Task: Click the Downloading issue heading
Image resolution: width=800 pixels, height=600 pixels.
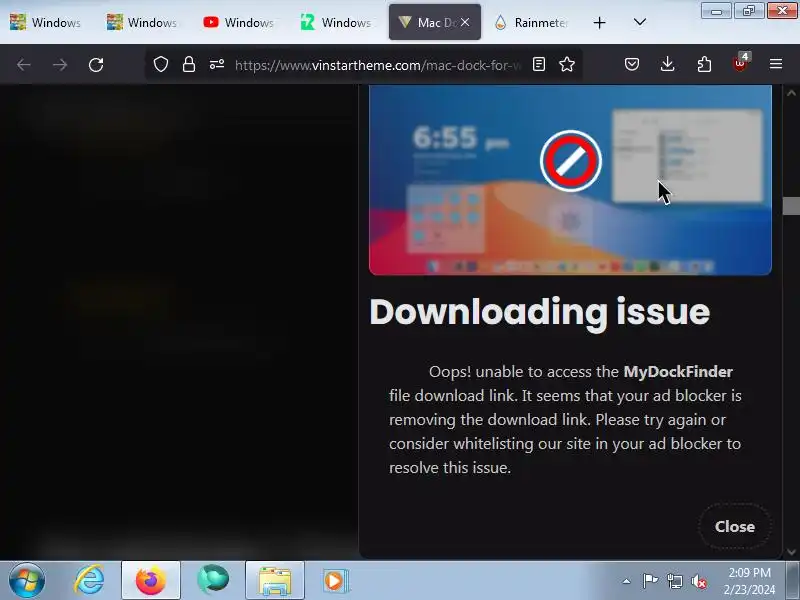Action: point(540,312)
